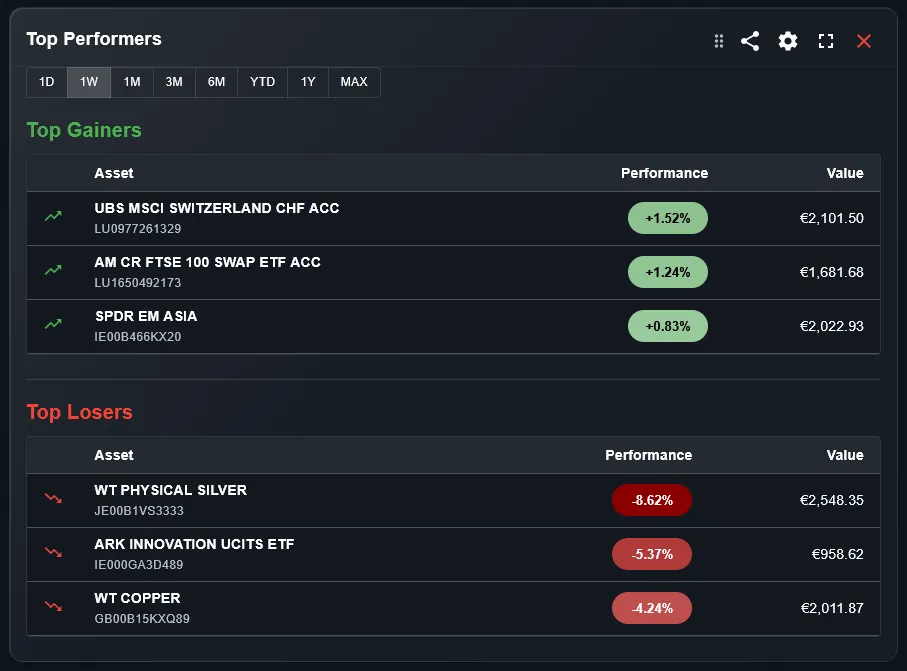
Task: Expand widget to fullscreen
Action: (x=825, y=41)
